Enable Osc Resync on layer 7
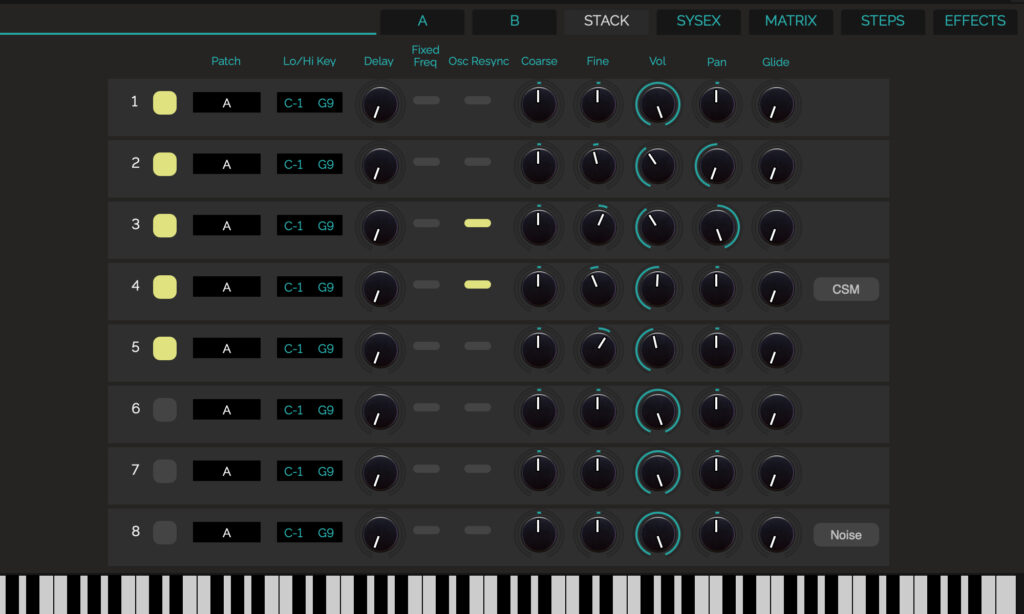This screenshot has width=1024, height=614. click(x=477, y=469)
